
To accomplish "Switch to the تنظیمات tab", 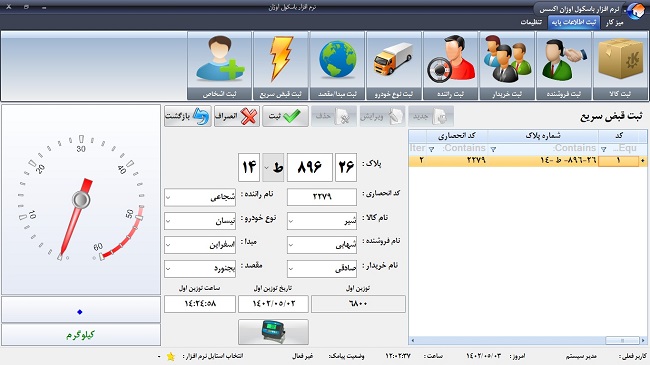I will 531,22.
